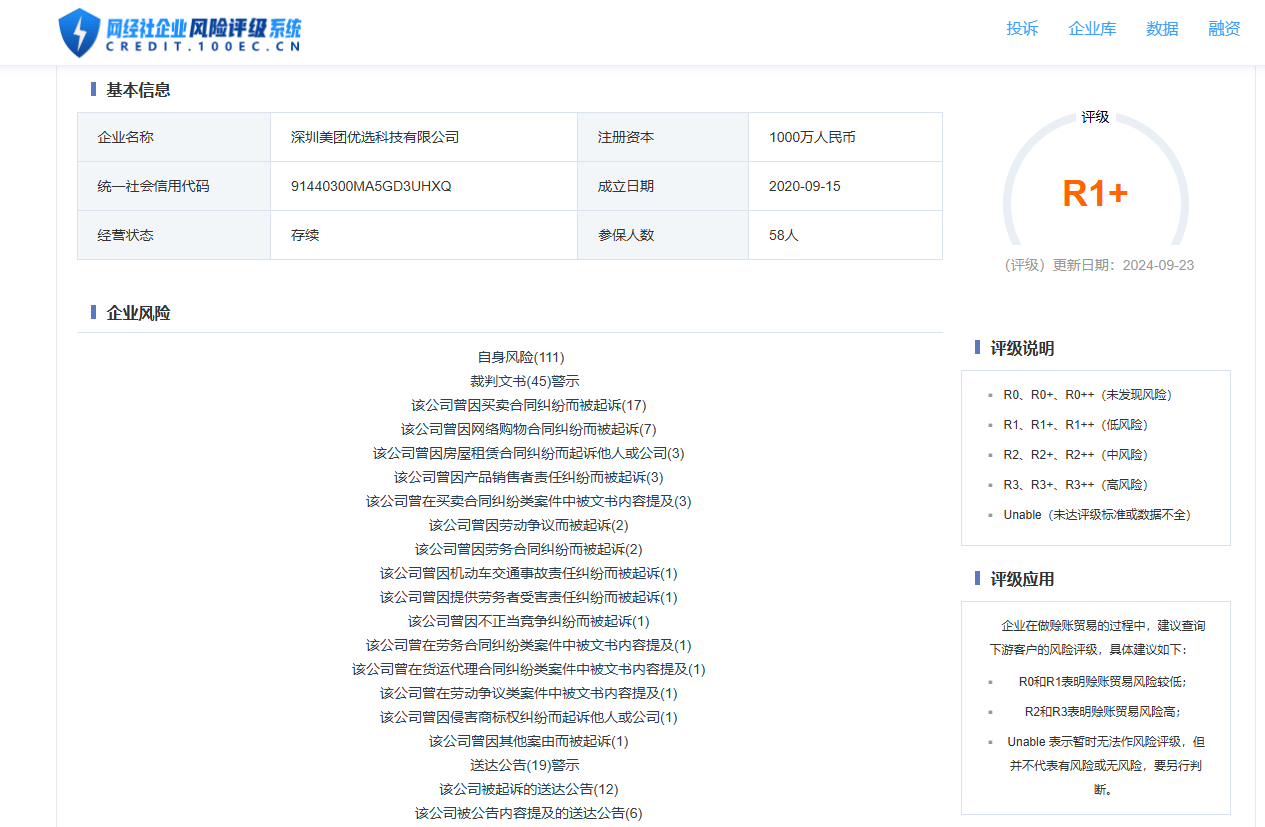
Task: Open 裁判文书(45)警示 entry
Action: click(x=525, y=381)
